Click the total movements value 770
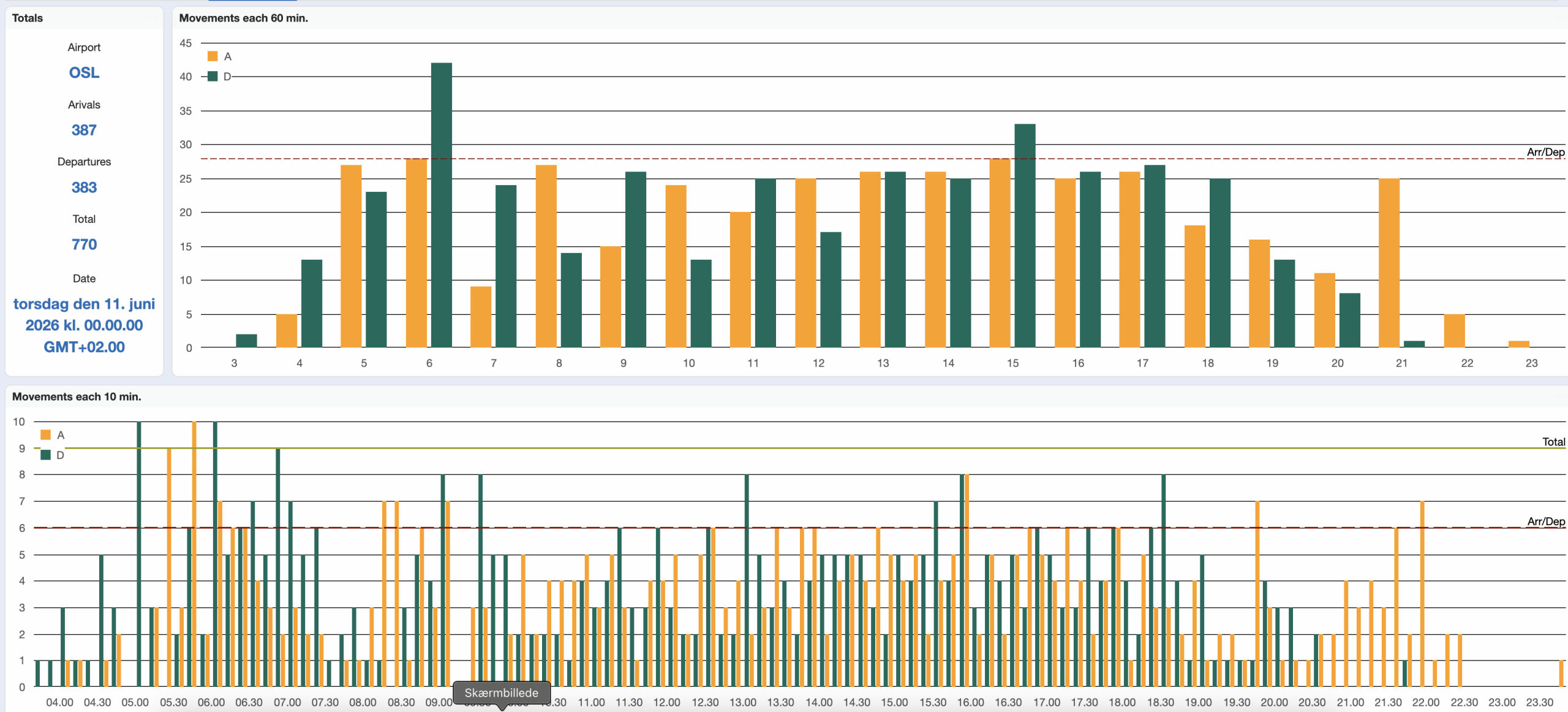Viewport: 1568px width, 712px height. click(84, 244)
